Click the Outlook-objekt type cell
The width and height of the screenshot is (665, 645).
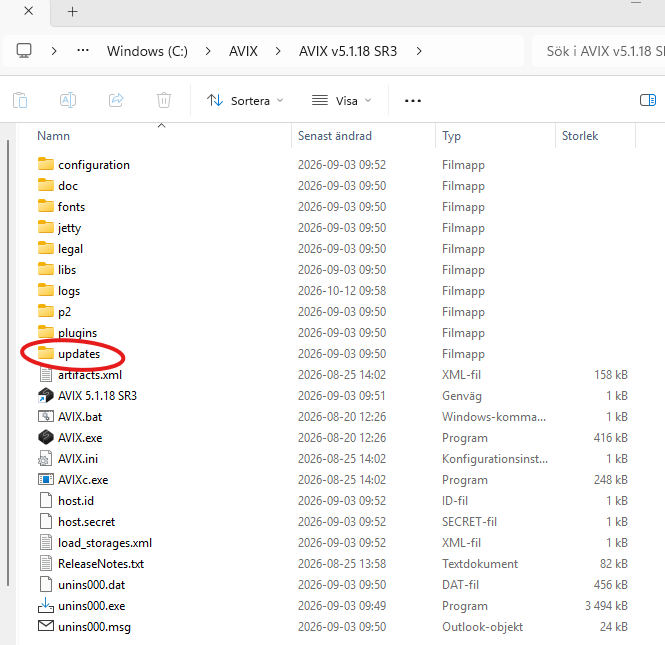[482, 627]
